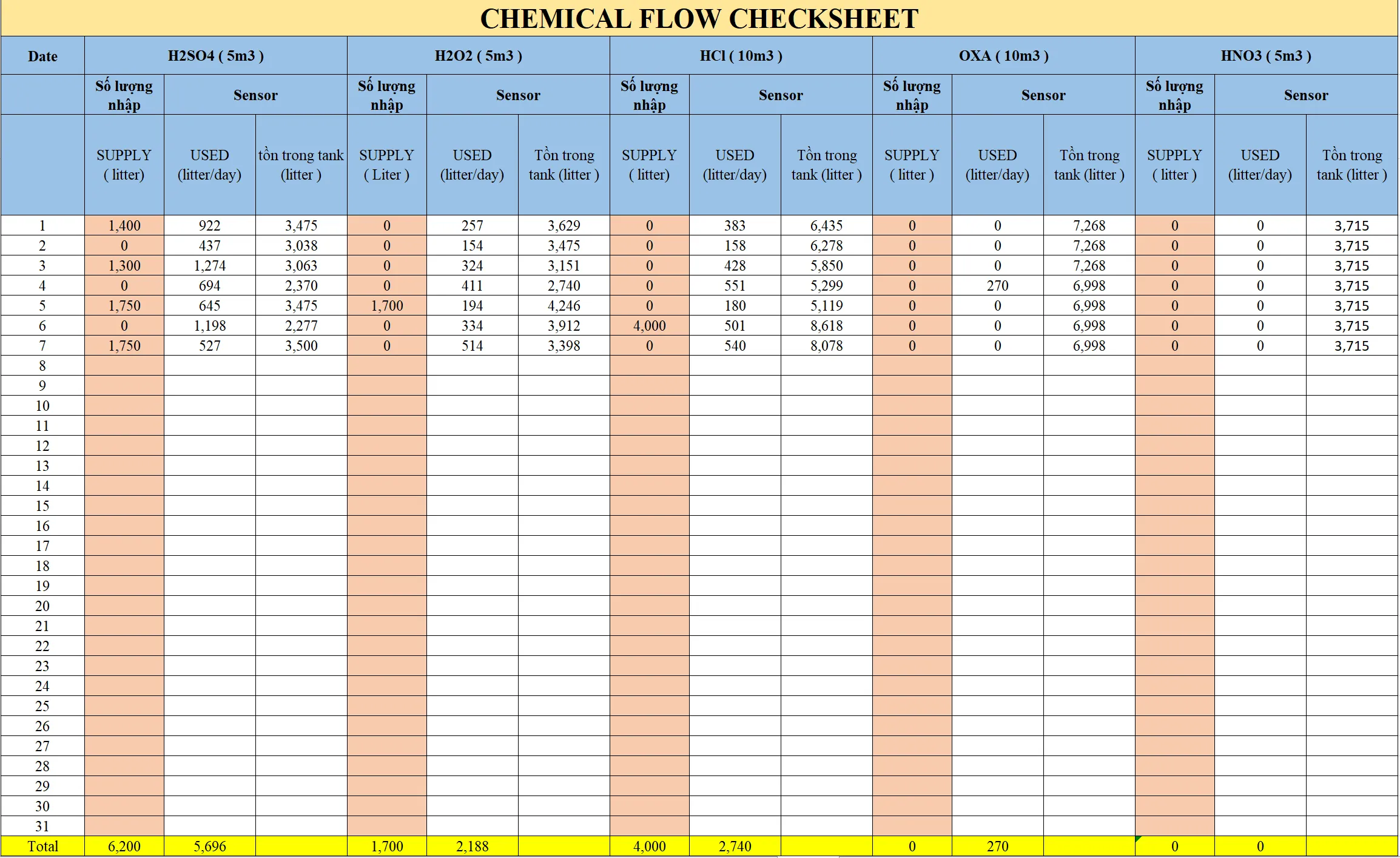Select the Total row label cell
1400x858 pixels.
[42, 846]
